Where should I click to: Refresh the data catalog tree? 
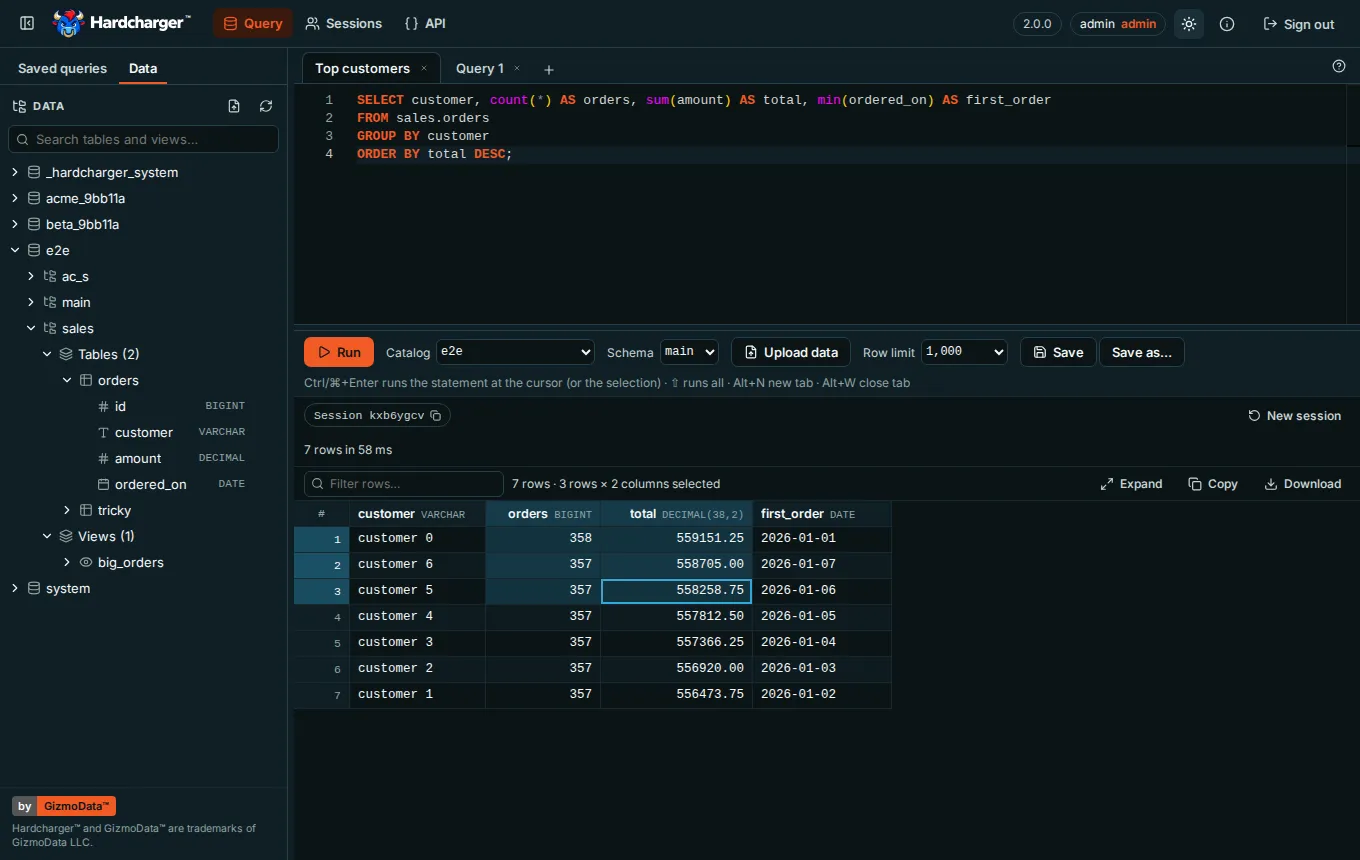tap(266, 106)
